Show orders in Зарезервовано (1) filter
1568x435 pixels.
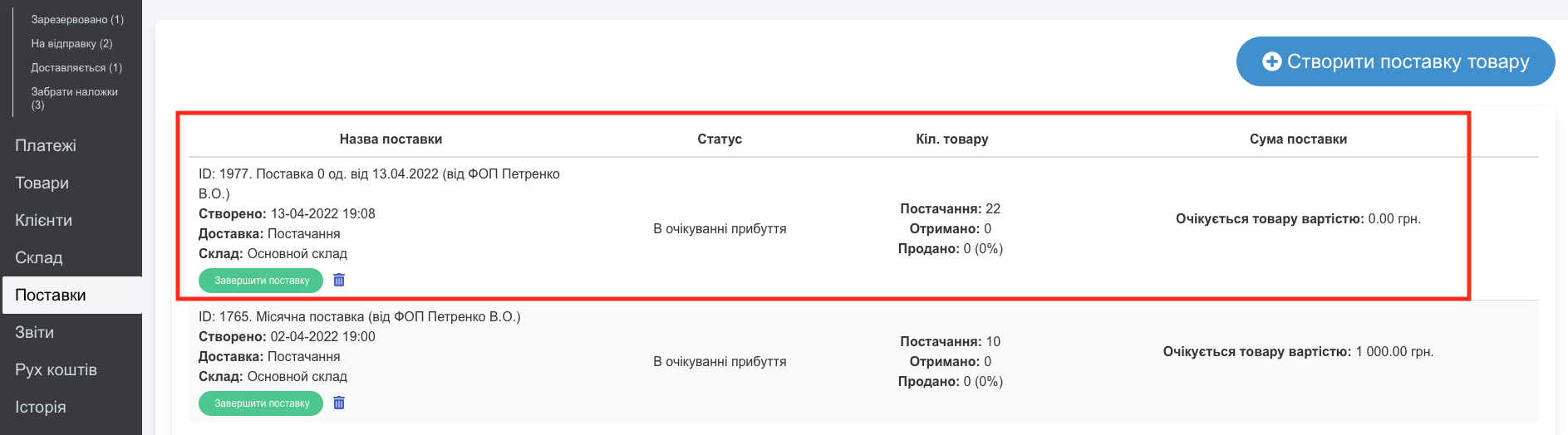click(77, 19)
